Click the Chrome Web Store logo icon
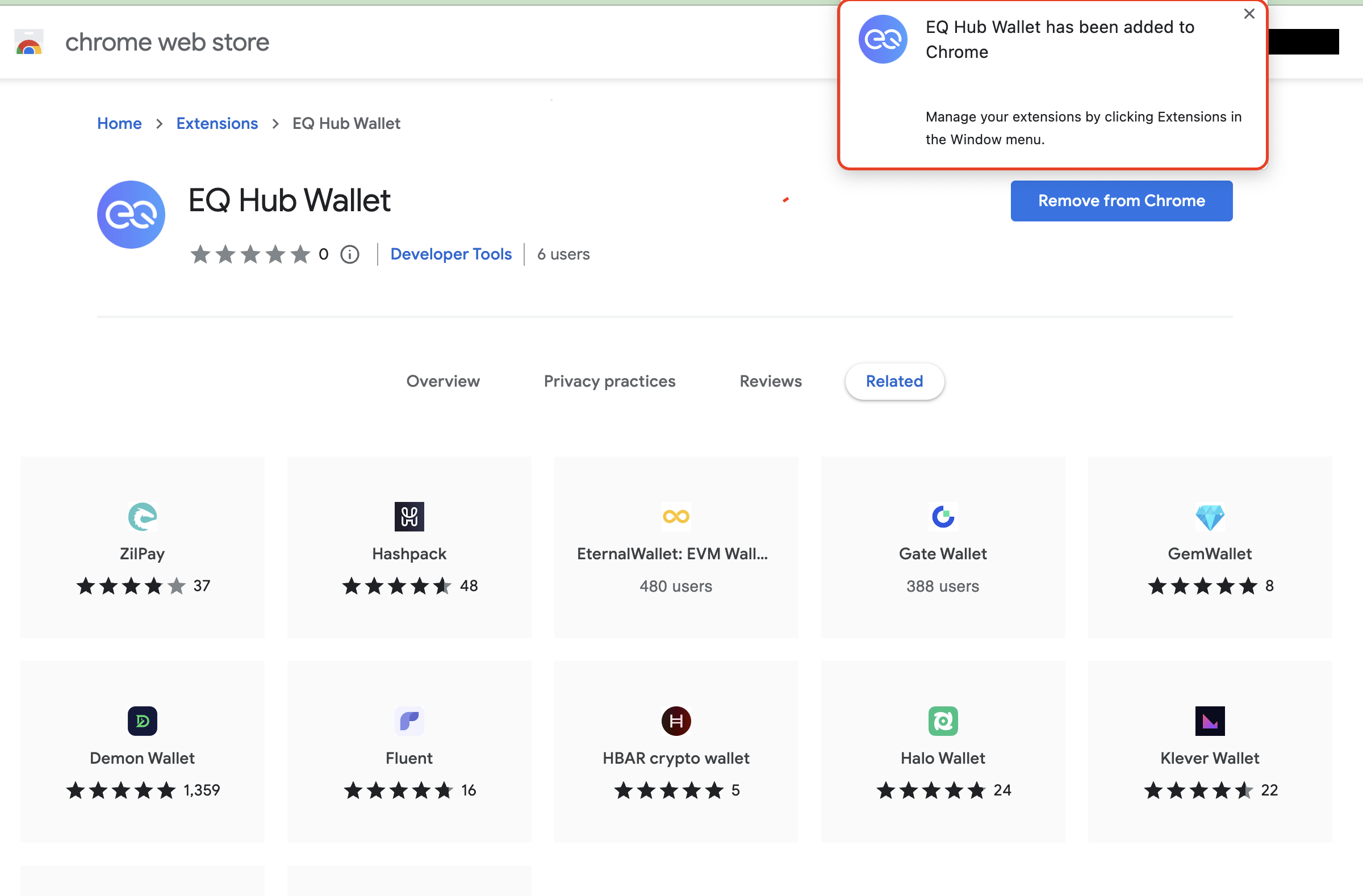This screenshot has height=896, width=1363. (29, 43)
